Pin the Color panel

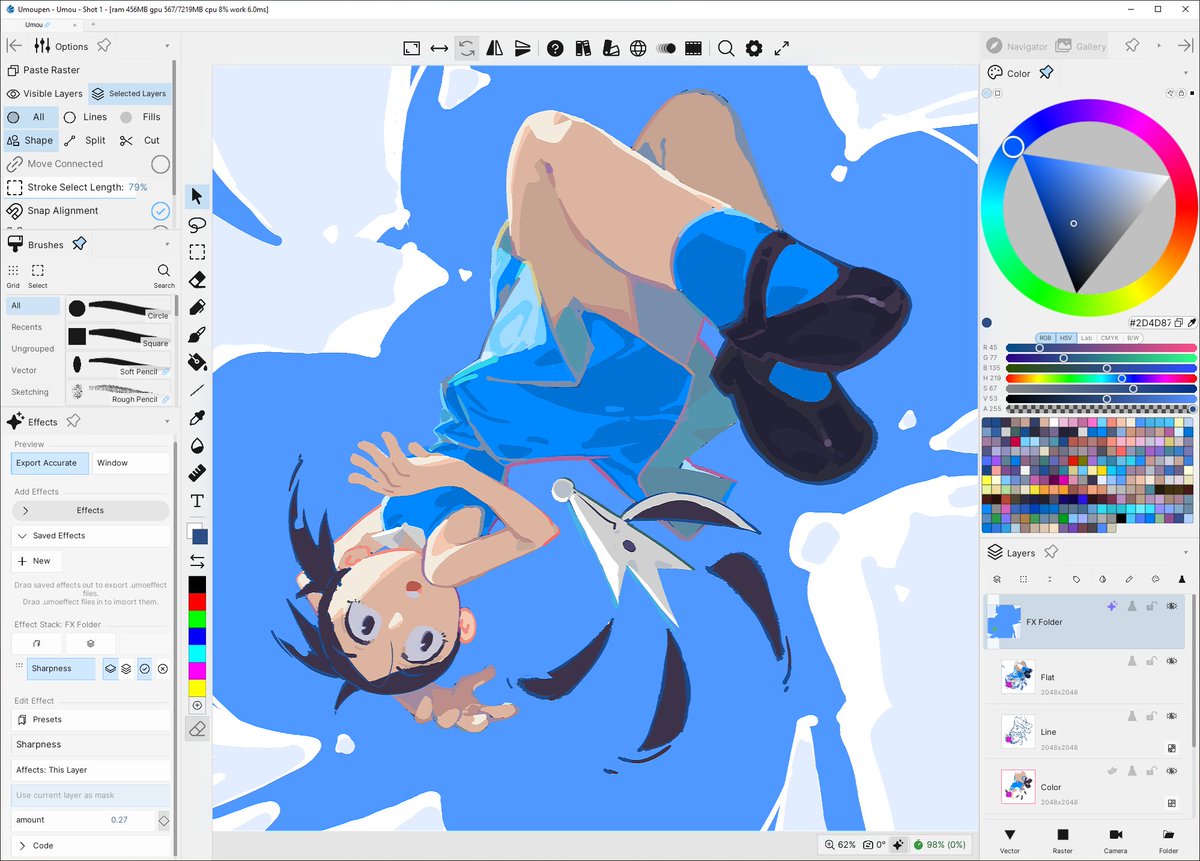click(1046, 73)
